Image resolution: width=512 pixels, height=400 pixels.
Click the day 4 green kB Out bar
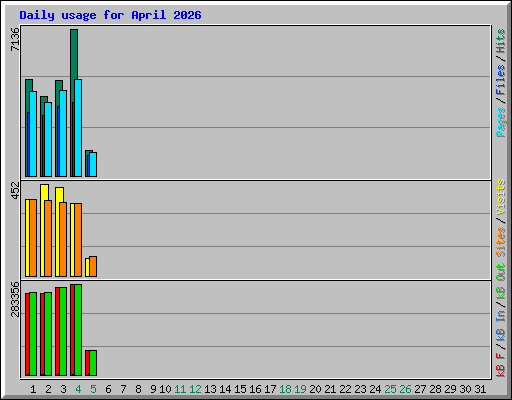click(x=78, y=330)
